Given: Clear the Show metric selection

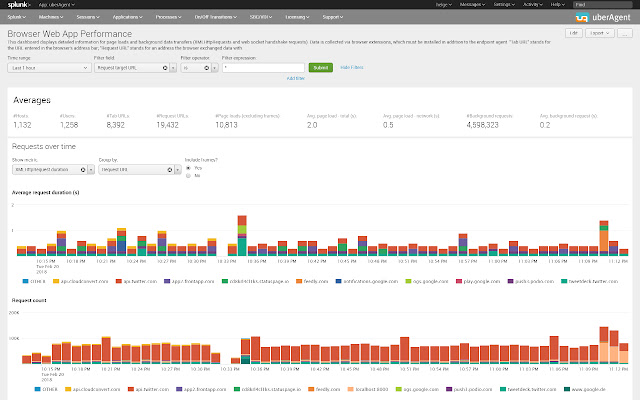Looking at the screenshot, I should point(83,169).
